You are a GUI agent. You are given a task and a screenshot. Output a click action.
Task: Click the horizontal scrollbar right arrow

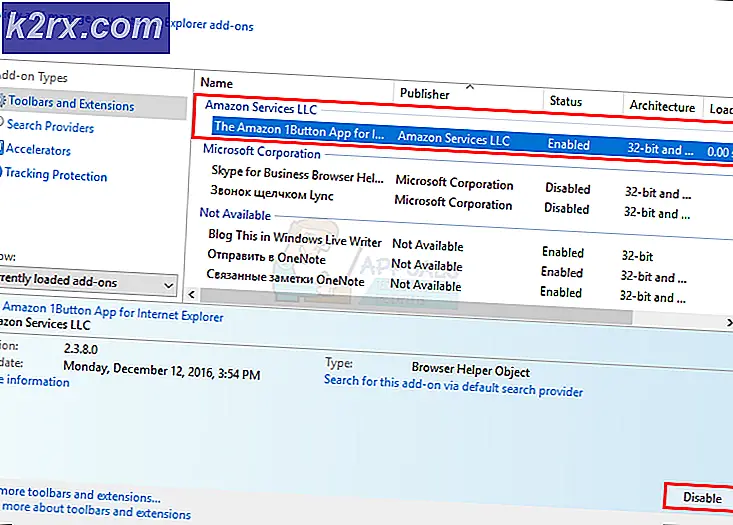[729, 323]
